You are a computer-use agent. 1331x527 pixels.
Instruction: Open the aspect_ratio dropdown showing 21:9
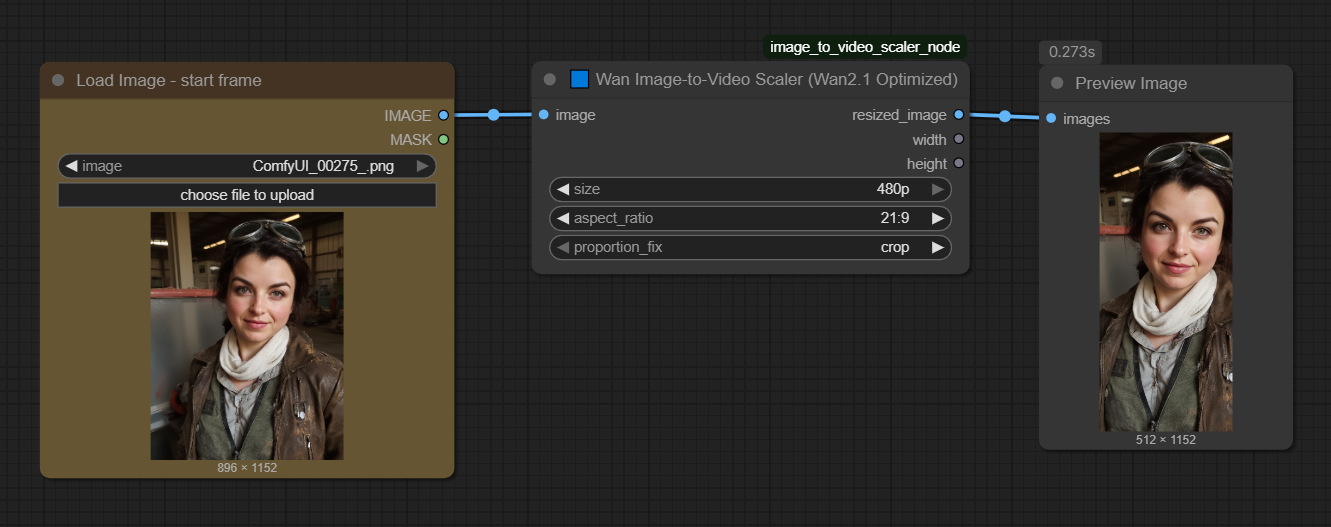click(x=750, y=218)
